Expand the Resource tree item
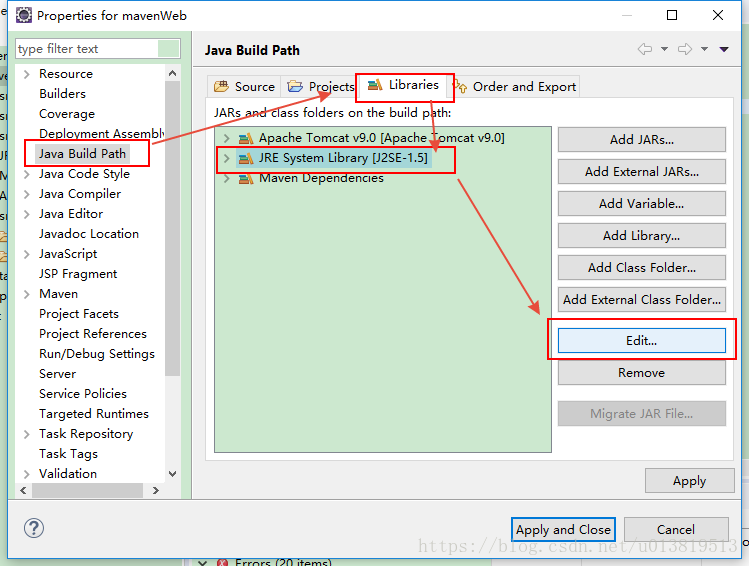Image resolution: width=749 pixels, height=566 pixels. click(27, 74)
